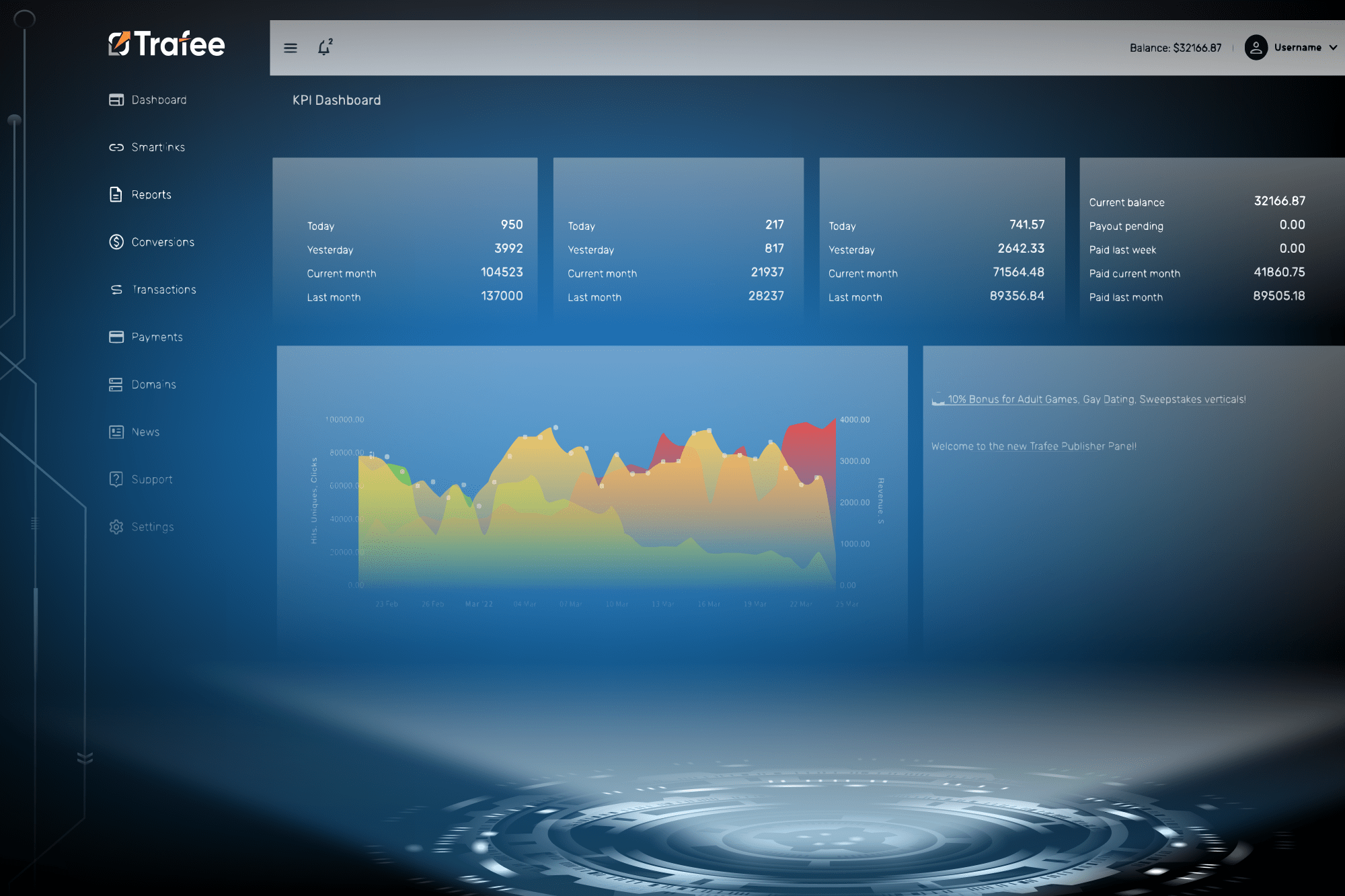
Task: Expand the Username dropdown arrow
Action: pos(1333,48)
